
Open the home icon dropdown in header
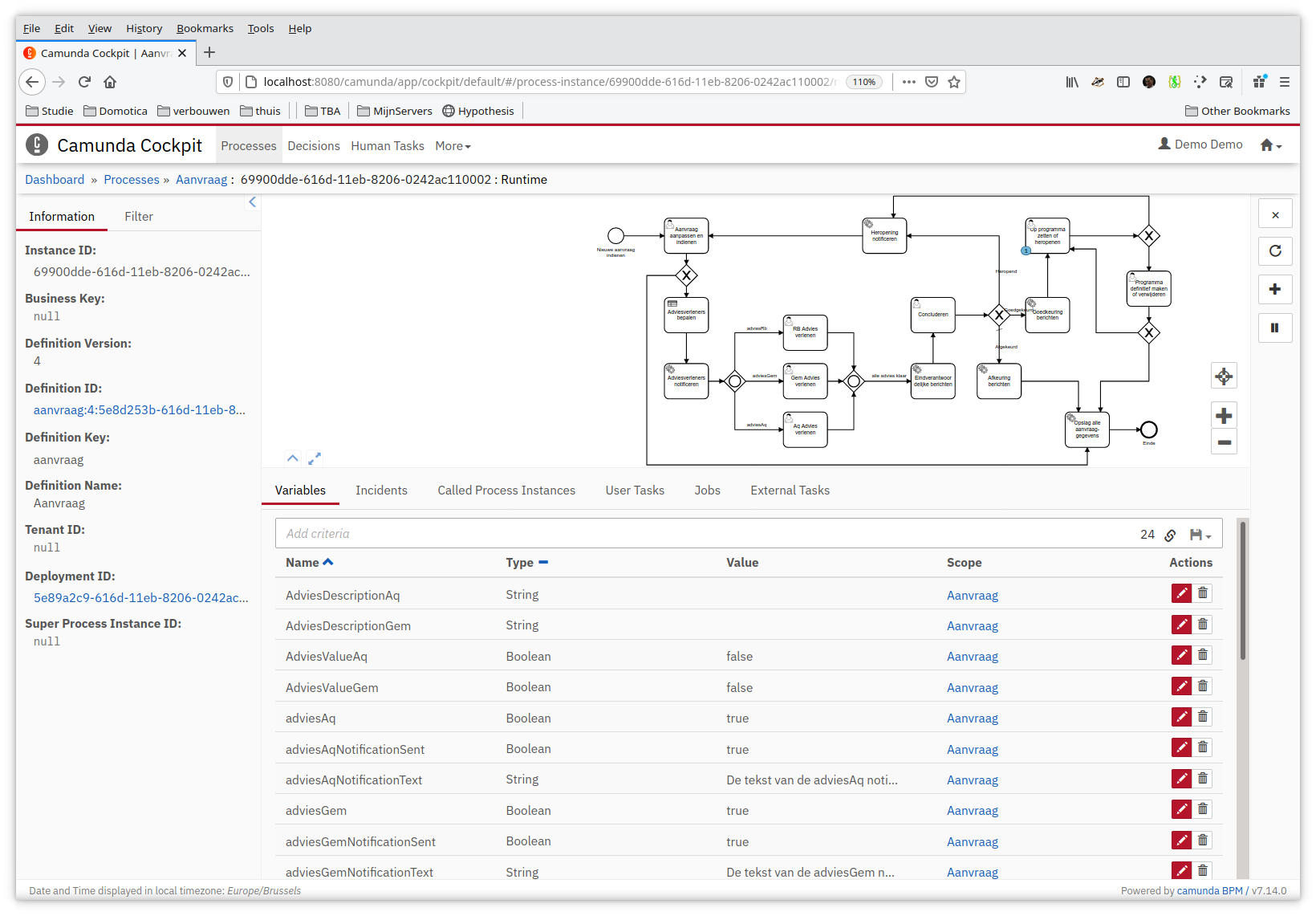(x=1271, y=145)
